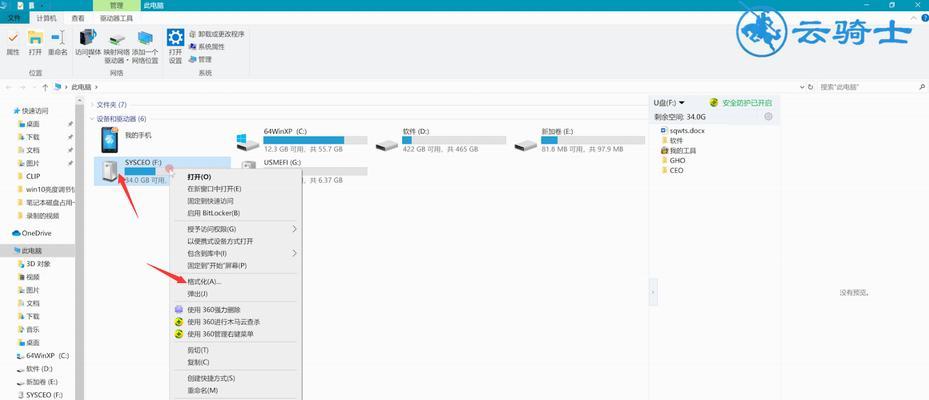
Task: Click 管理 in the 系统 ribbon group
Action: (x=200, y=59)
